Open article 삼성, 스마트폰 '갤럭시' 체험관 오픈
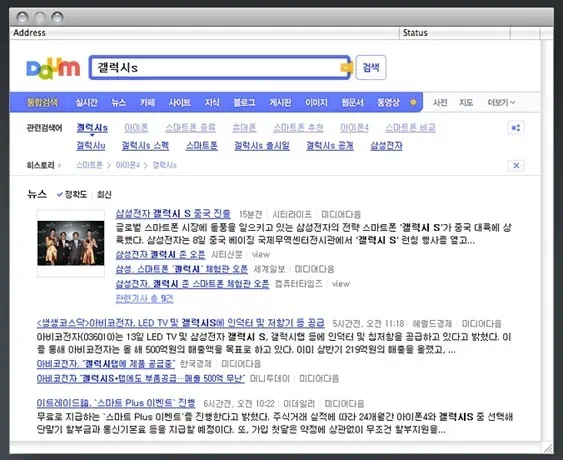563x460 pixels. tap(181, 269)
